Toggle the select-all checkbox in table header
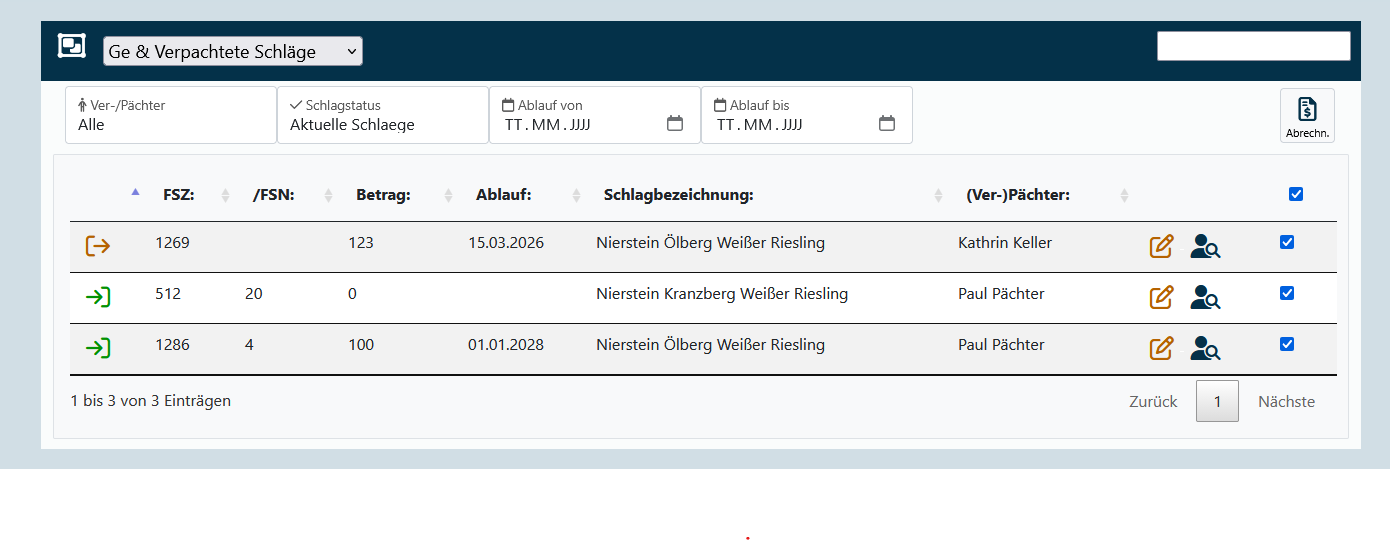Image resolution: width=1390 pixels, height=541 pixels. [x=1296, y=194]
